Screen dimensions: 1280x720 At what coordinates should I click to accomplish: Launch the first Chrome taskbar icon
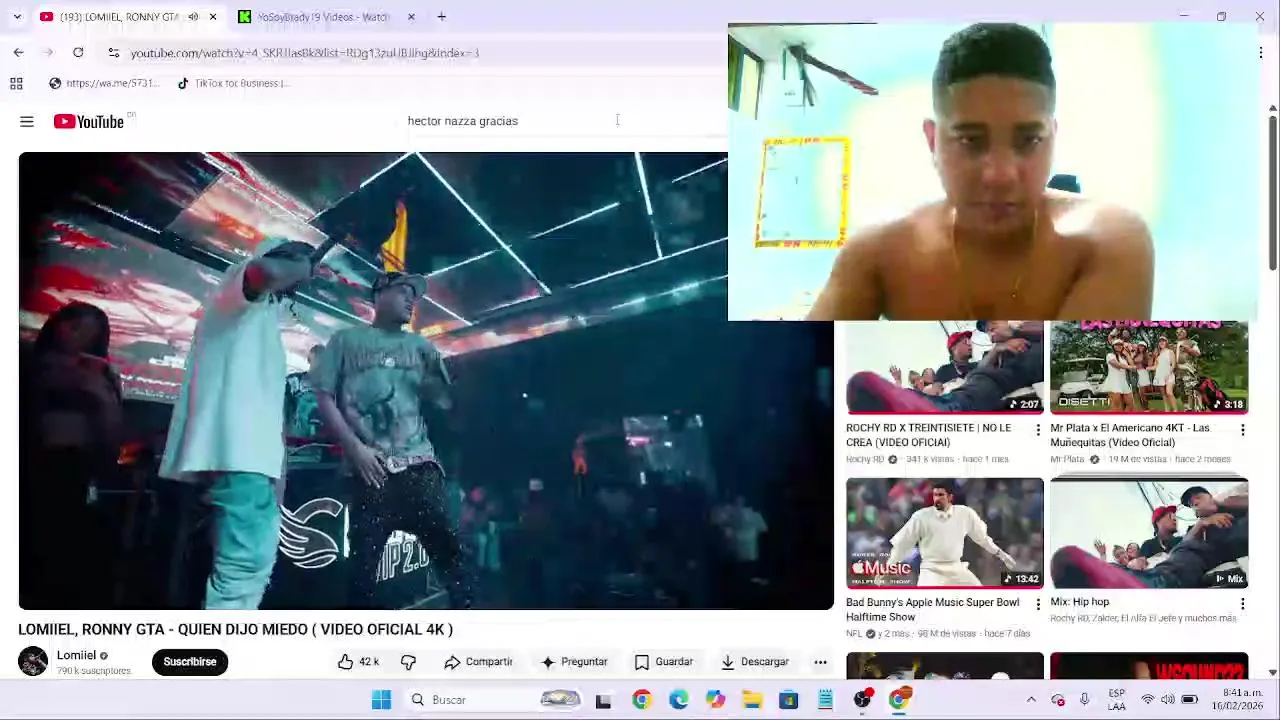[641, 700]
